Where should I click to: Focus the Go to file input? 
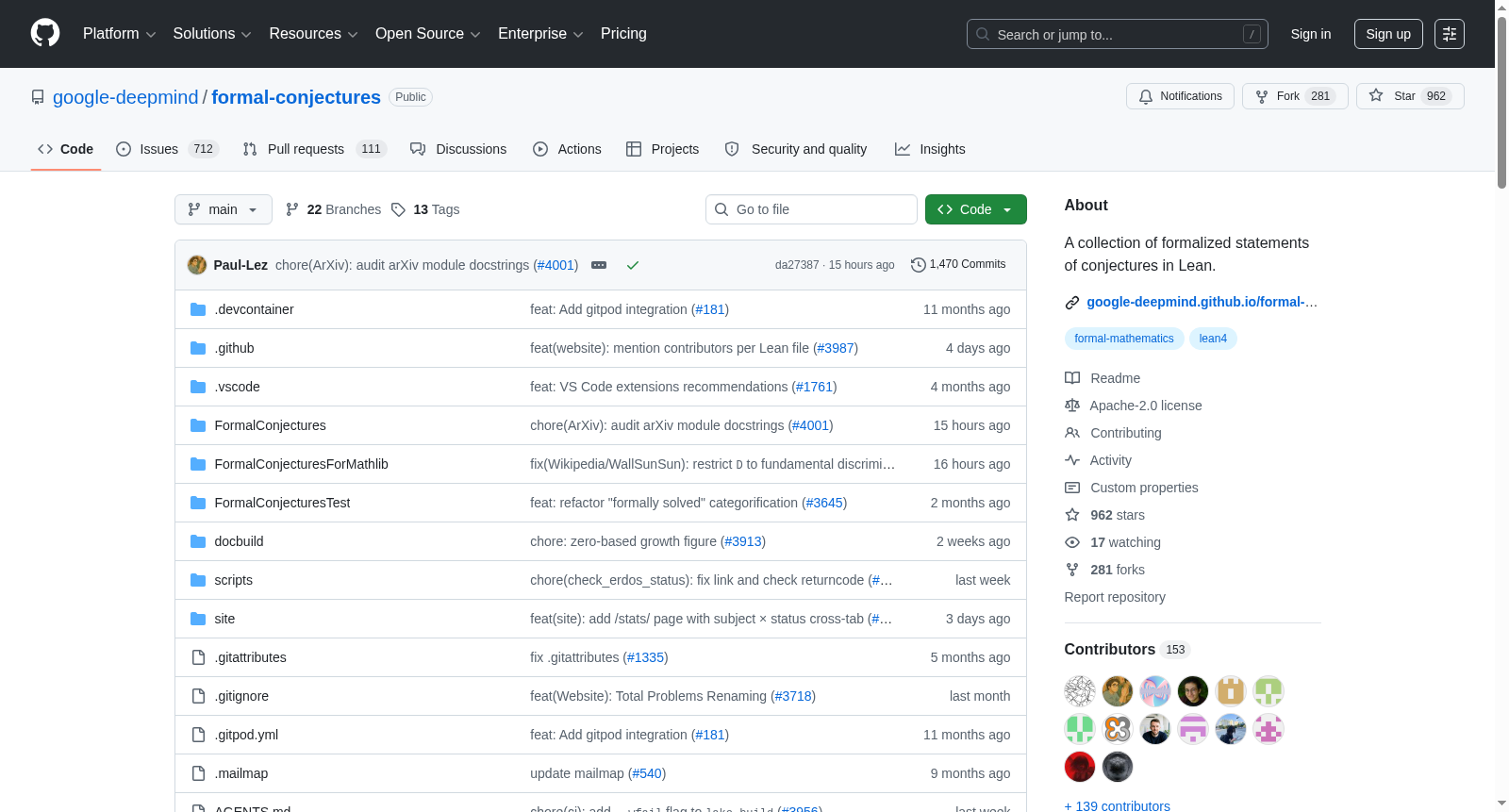811,209
